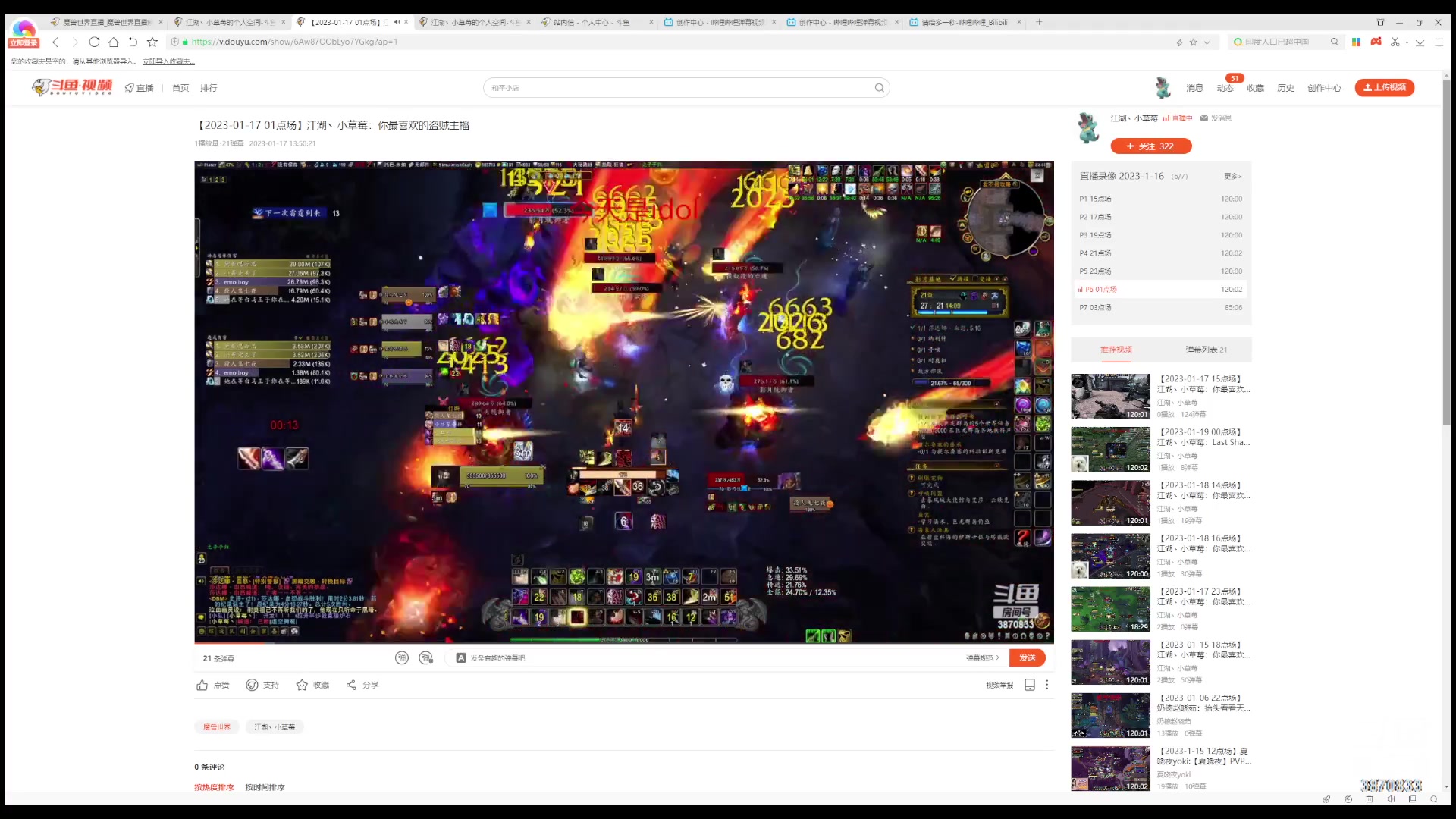Open recommended video 2023-01-06 22点场 thumbnail
The height and width of the screenshot is (819, 1456).
coord(1110,715)
